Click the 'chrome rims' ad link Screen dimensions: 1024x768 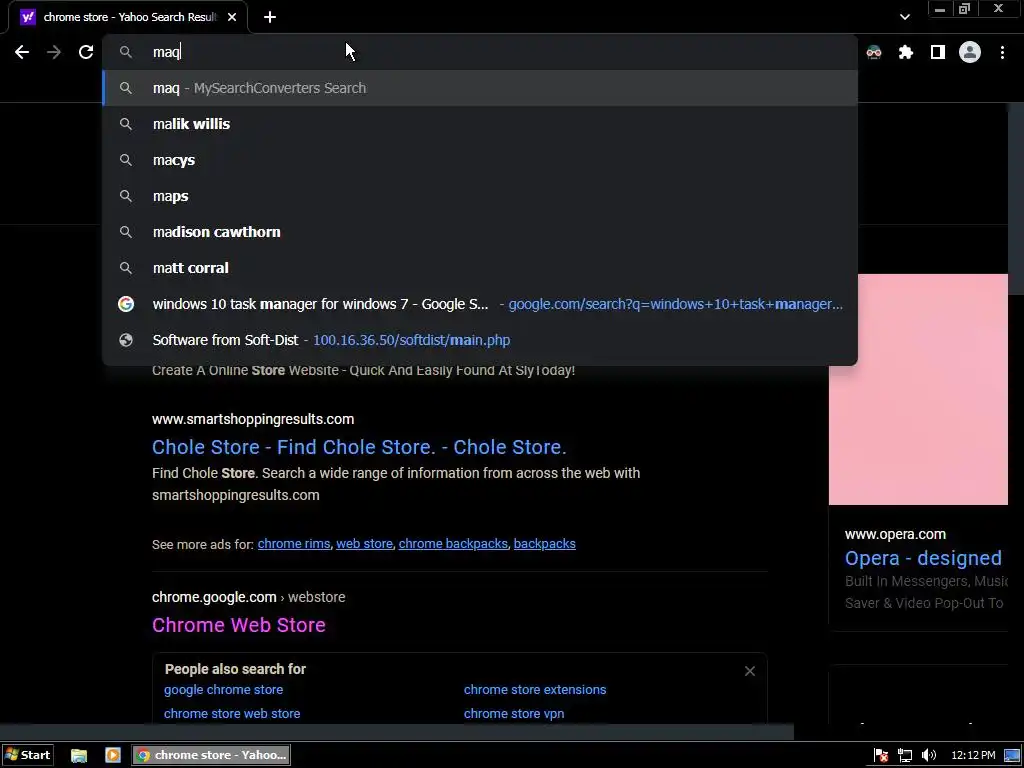(x=294, y=544)
